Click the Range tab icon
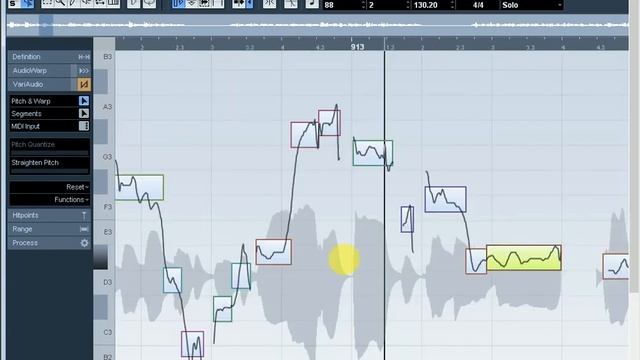 click(84, 229)
